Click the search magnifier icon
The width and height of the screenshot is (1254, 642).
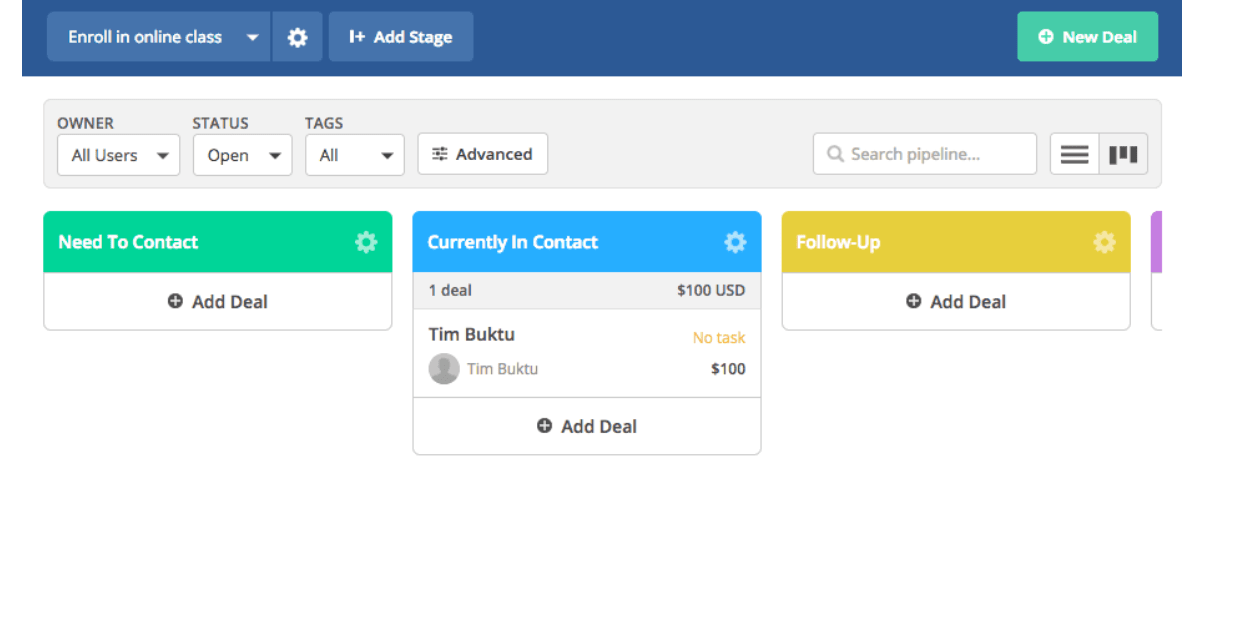(835, 154)
